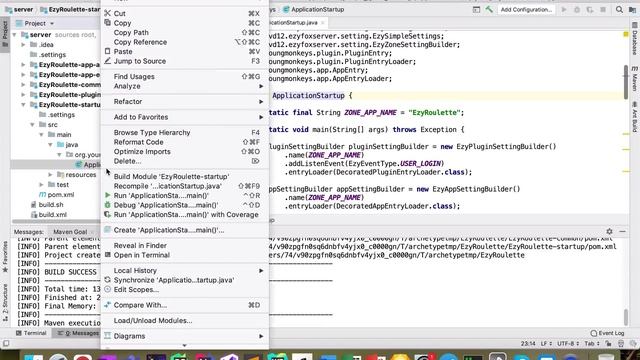
Task: Click the UTF-8 encoding selector
Action: [567, 344]
